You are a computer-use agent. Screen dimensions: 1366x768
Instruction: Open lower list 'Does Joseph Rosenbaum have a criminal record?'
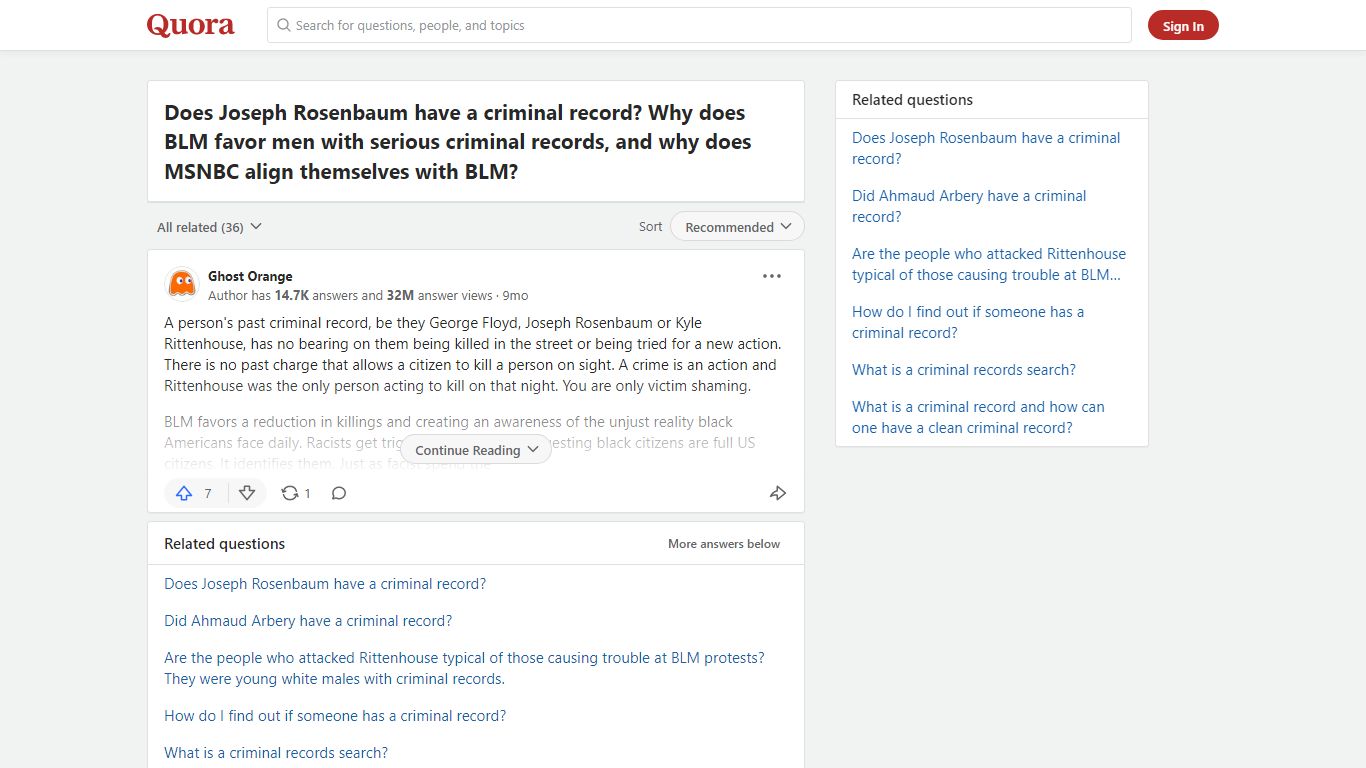click(x=325, y=584)
